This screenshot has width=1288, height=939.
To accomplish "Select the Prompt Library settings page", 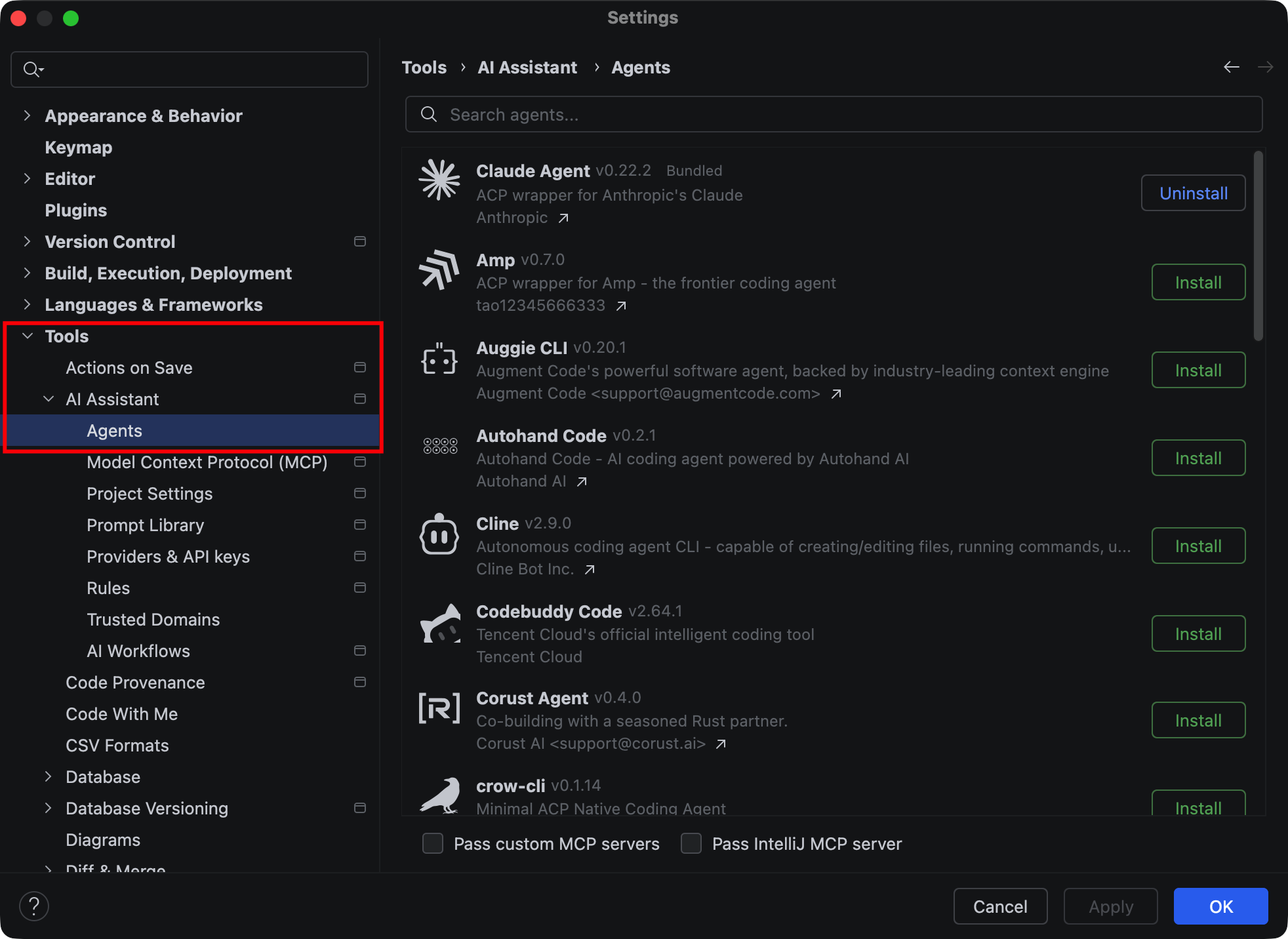I will tap(145, 525).
